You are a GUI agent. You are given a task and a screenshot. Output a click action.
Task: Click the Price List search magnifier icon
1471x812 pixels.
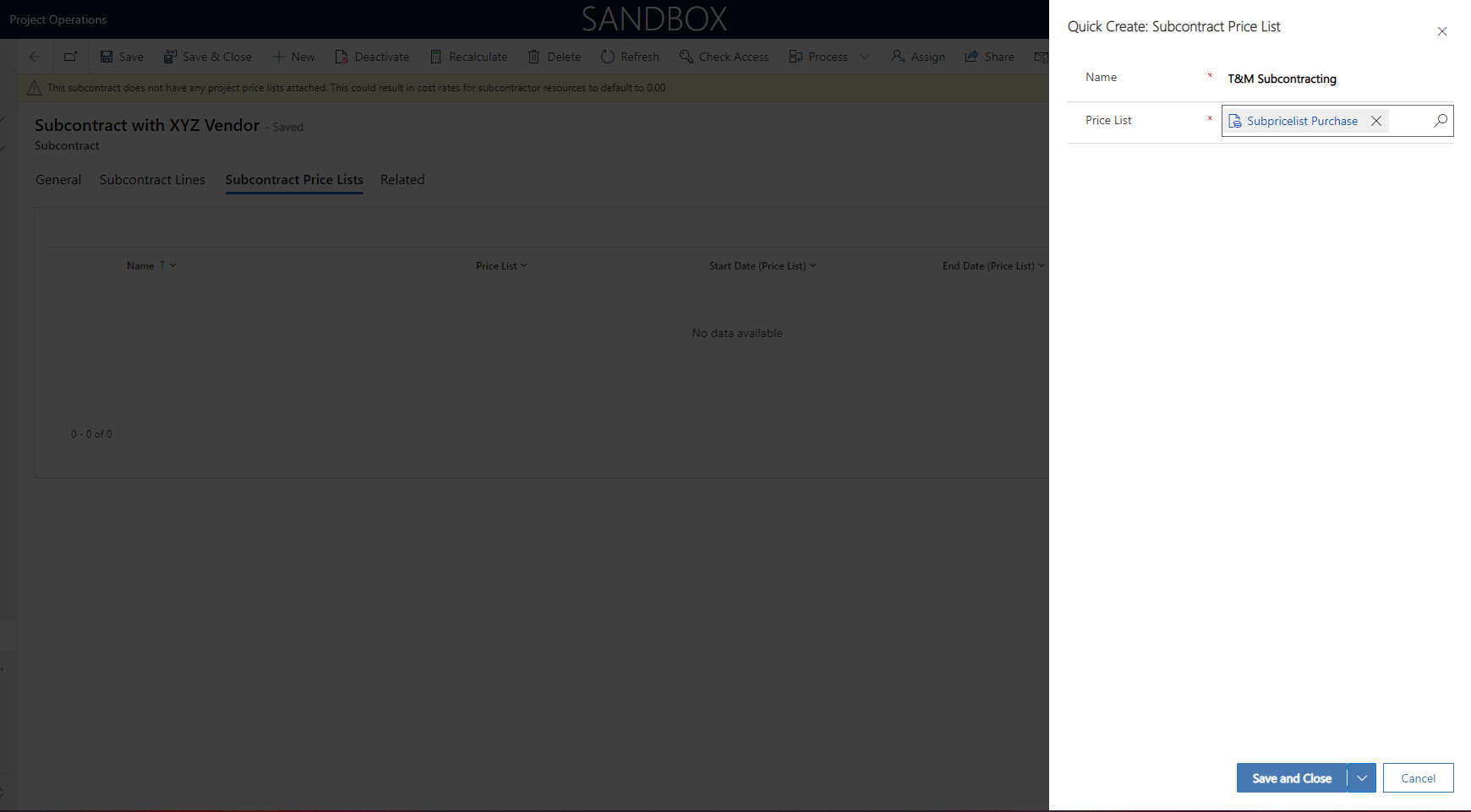pos(1441,121)
